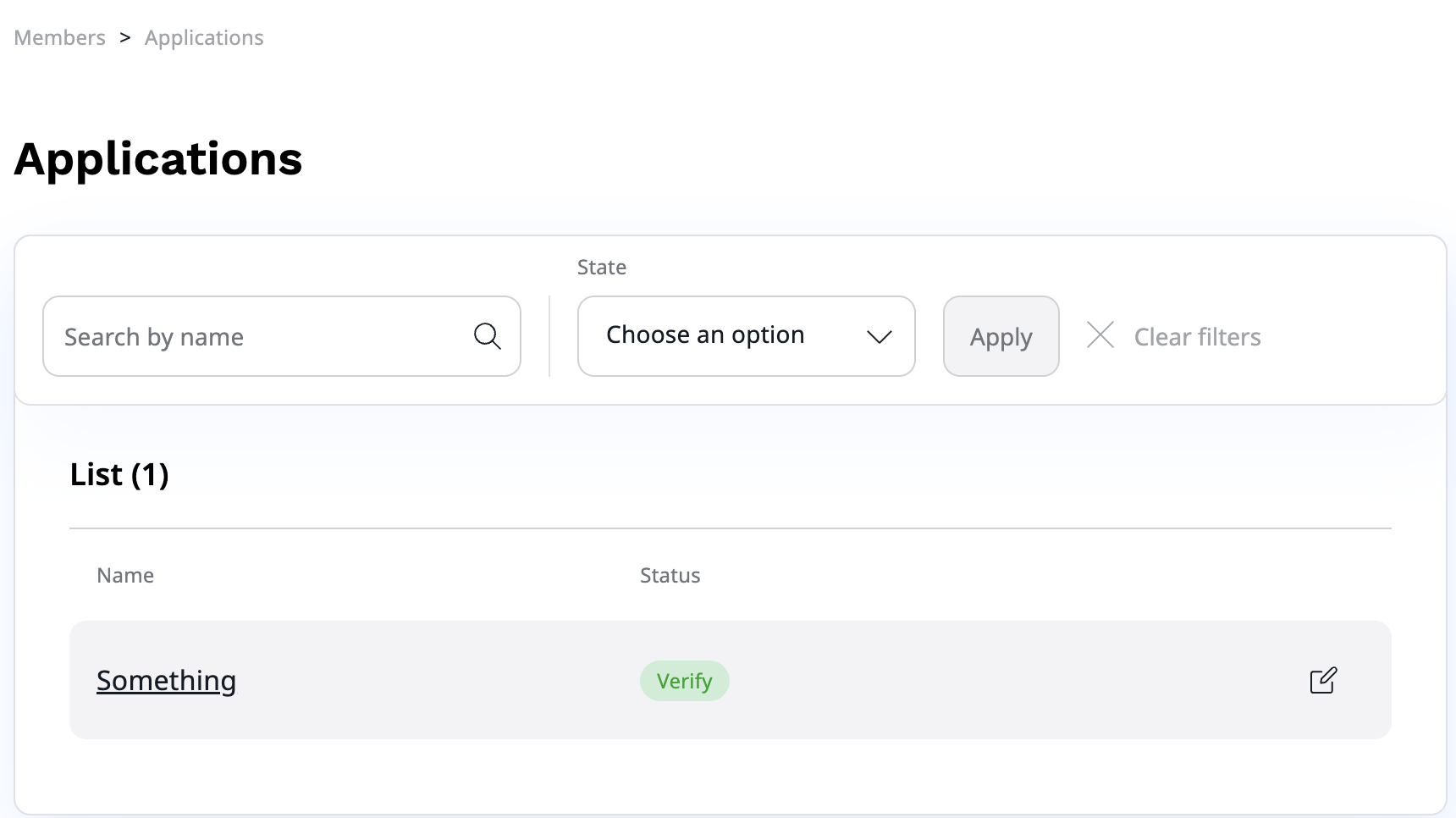Click the Applications page title
The image size is (1456, 818).
tap(158, 159)
